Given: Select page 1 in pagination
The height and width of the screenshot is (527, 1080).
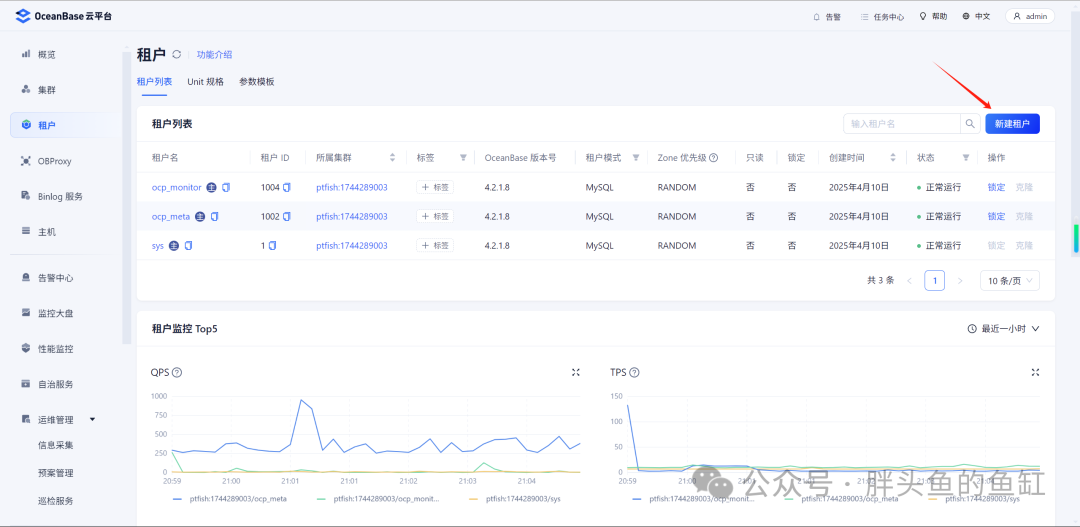Looking at the screenshot, I should point(935,280).
